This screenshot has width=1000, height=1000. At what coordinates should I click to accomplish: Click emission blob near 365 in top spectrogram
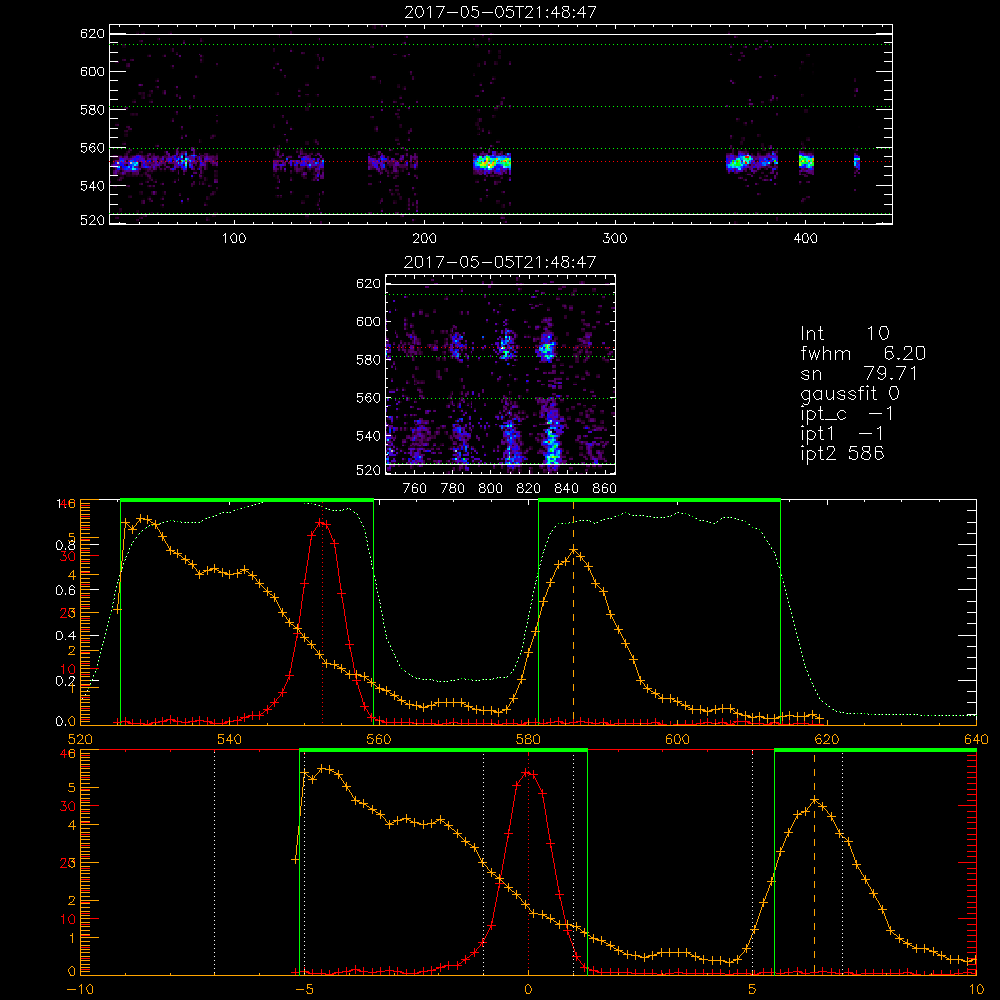[740, 162]
